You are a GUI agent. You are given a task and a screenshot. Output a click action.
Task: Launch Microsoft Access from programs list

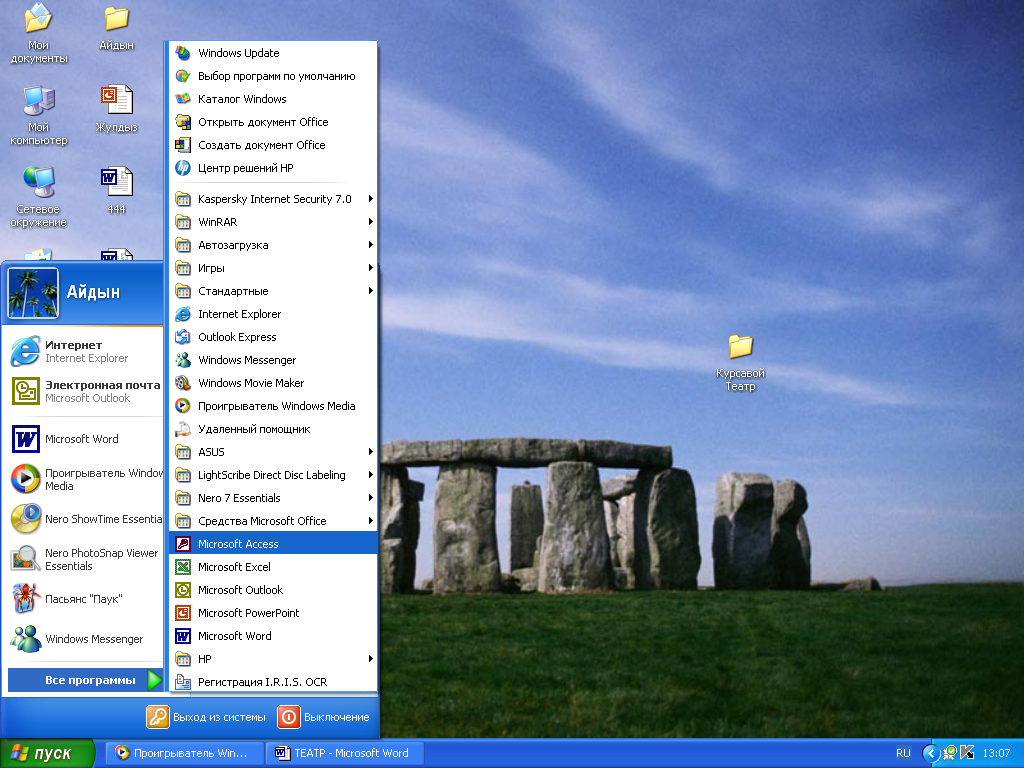coord(273,543)
